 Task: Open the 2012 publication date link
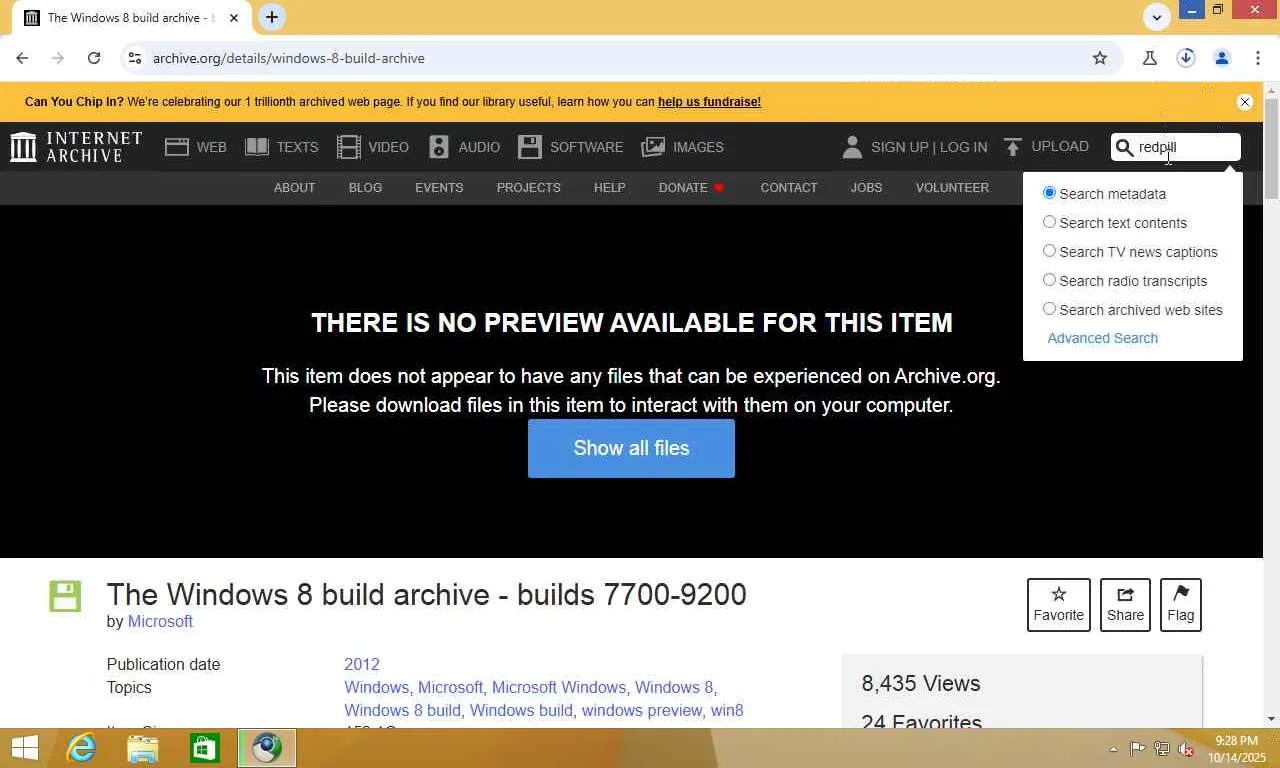[x=362, y=664]
